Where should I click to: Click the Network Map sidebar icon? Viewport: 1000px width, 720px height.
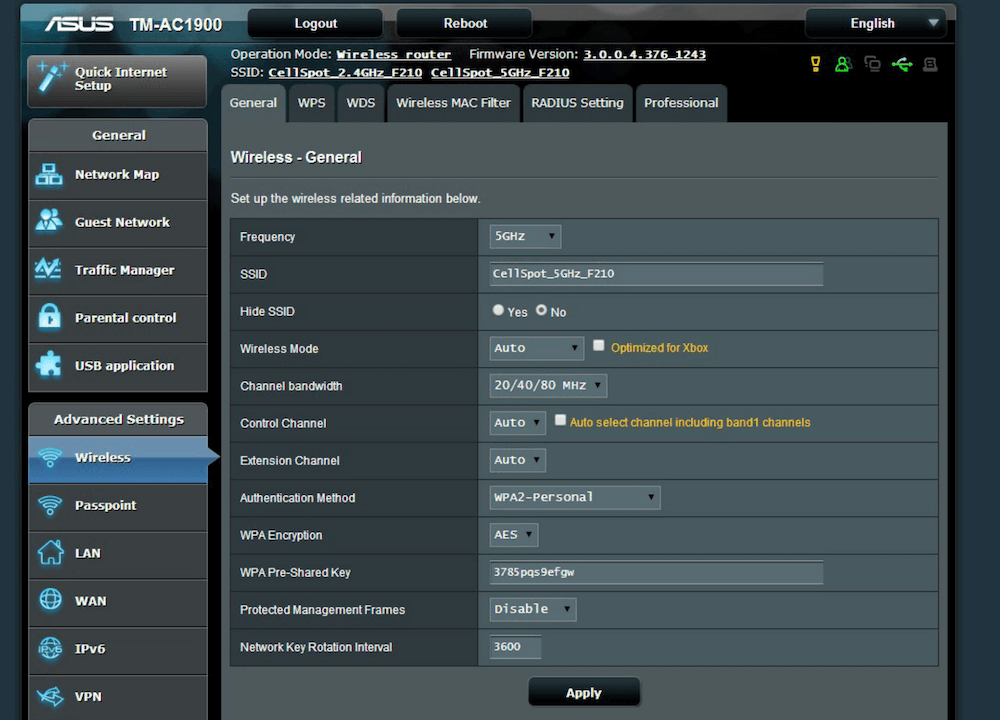point(49,174)
